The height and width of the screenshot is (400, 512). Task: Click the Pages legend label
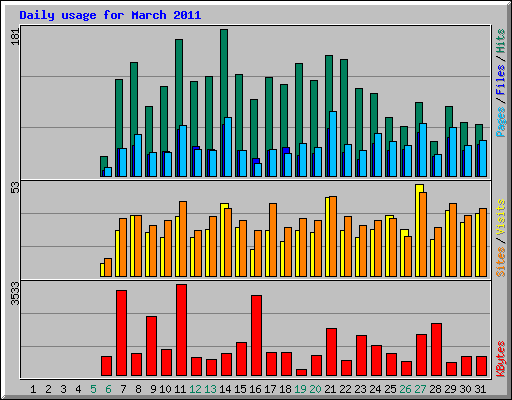pos(500,122)
